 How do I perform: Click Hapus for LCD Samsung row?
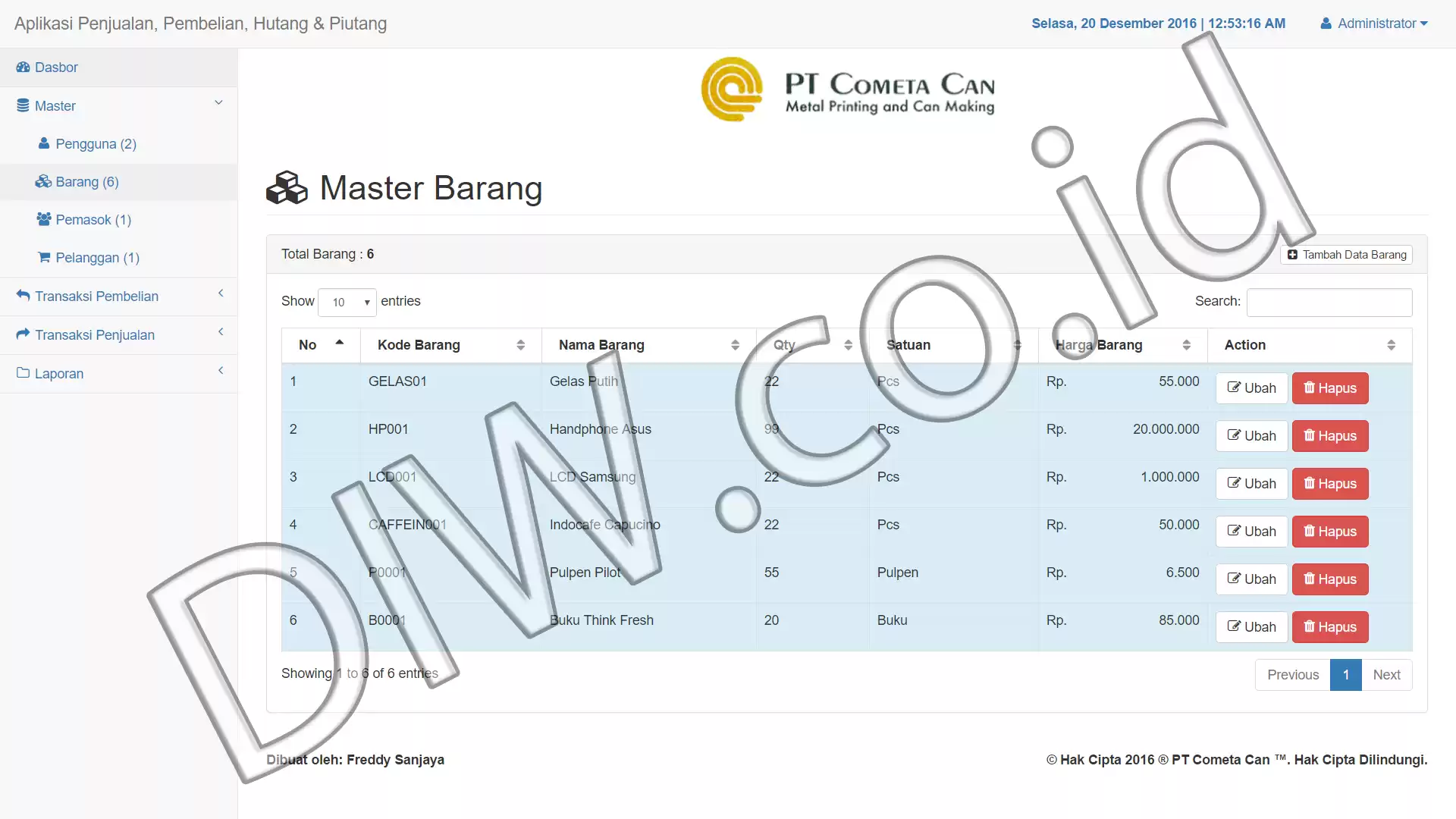coord(1330,484)
